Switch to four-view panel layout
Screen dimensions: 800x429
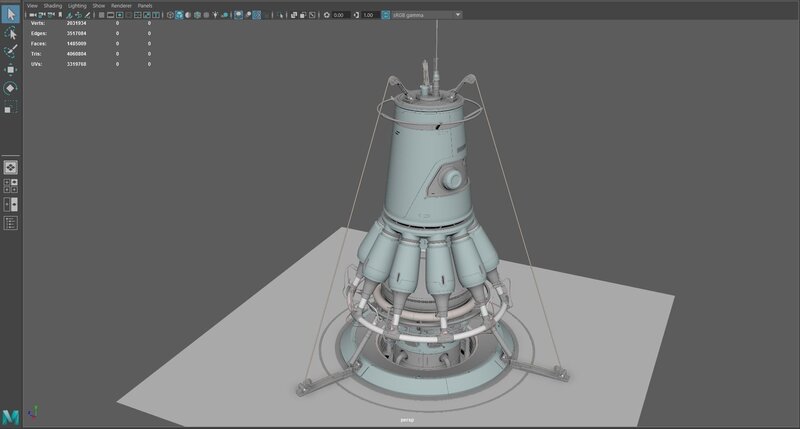coord(11,186)
